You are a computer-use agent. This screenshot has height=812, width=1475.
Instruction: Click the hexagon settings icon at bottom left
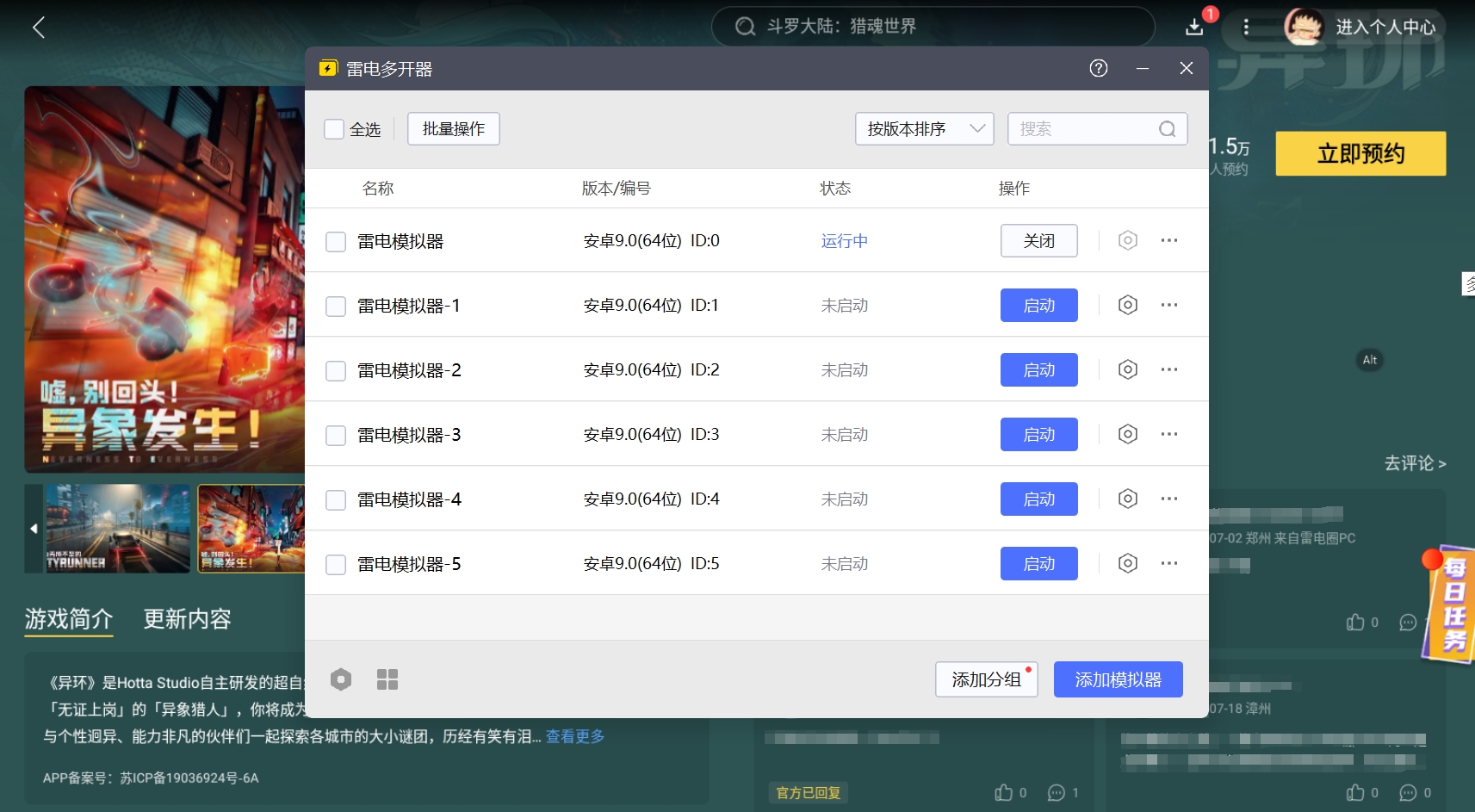(341, 679)
